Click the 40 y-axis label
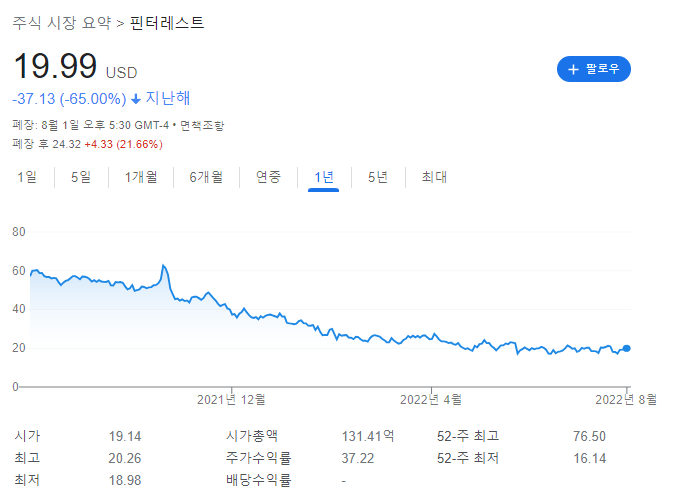Image resolution: width=680 pixels, height=501 pixels. [x=19, y=309]
